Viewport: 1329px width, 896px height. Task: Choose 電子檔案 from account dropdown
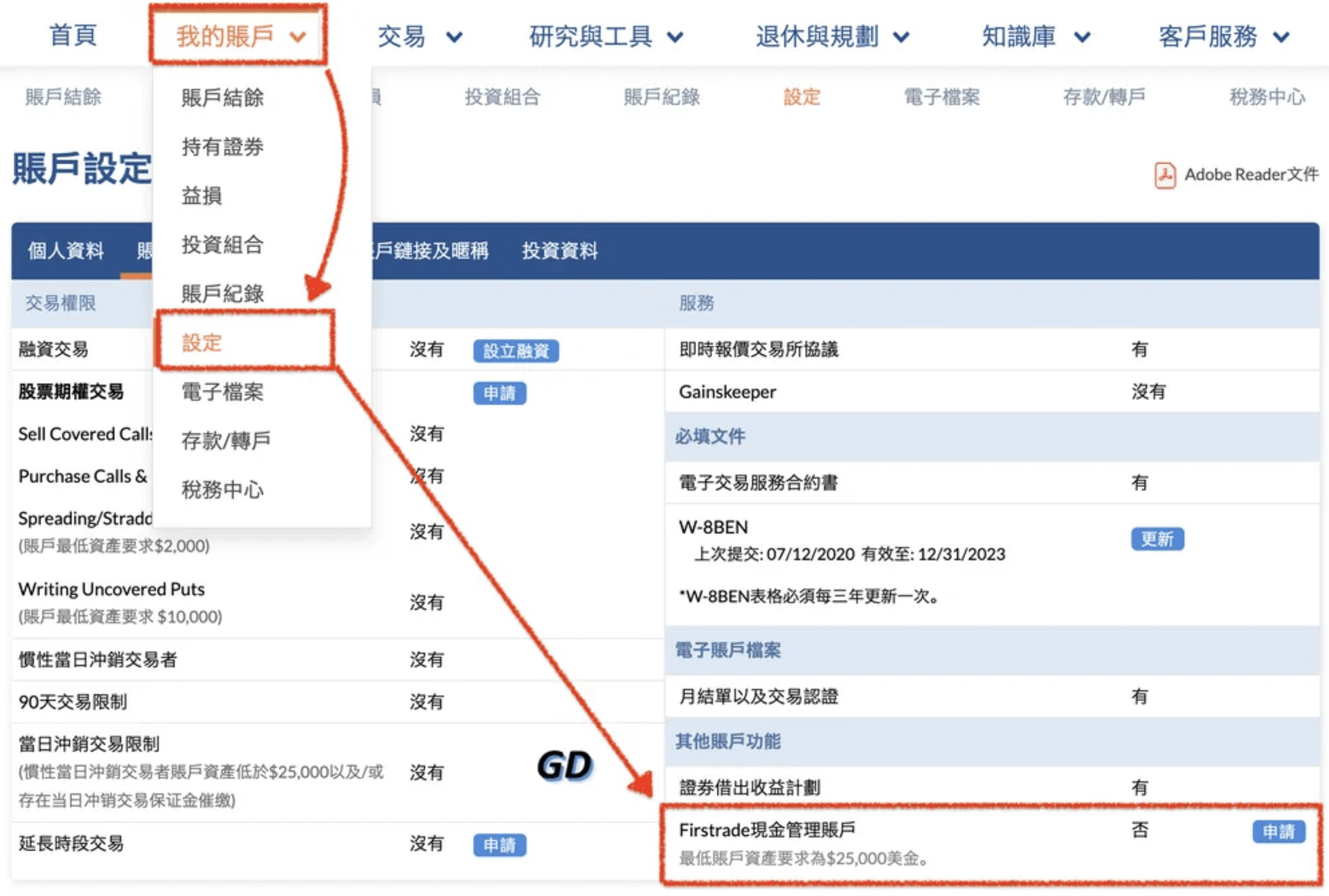click(222, 392)
